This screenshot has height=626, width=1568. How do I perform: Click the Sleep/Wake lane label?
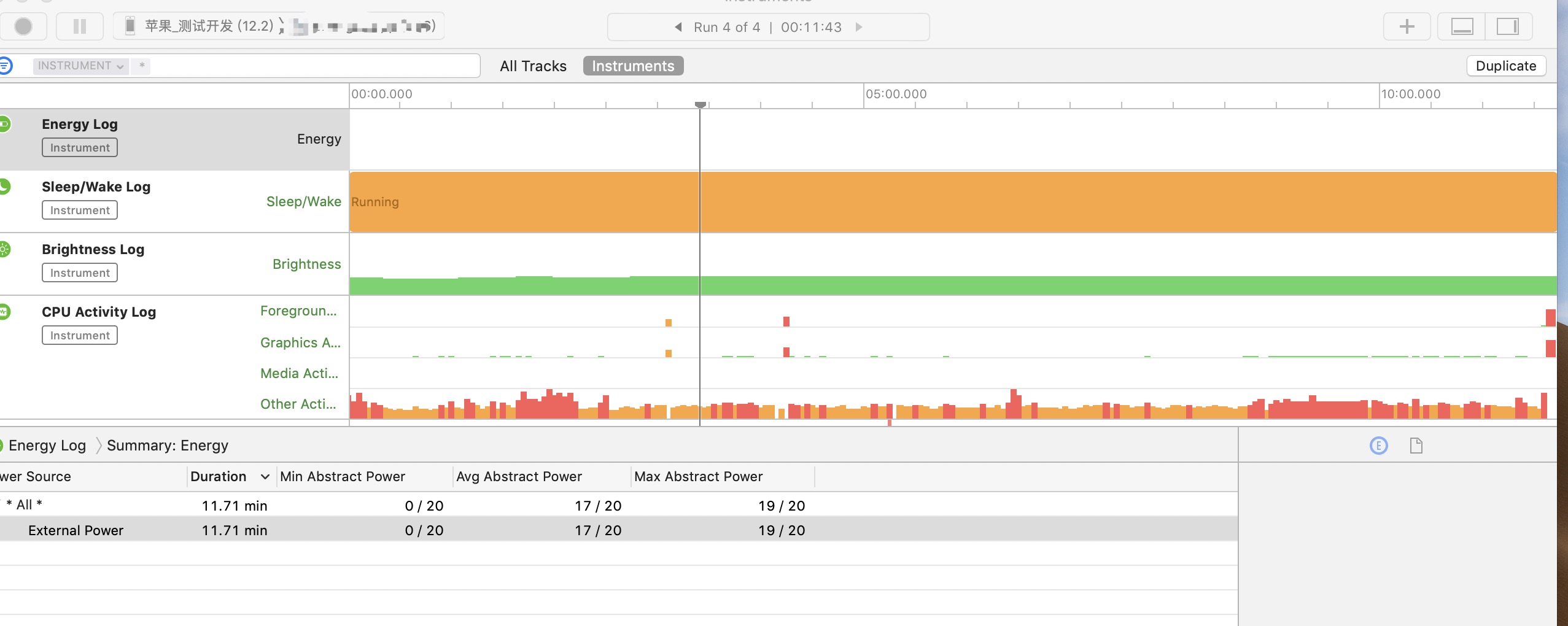pyautogui.click(x=304, y=202)
